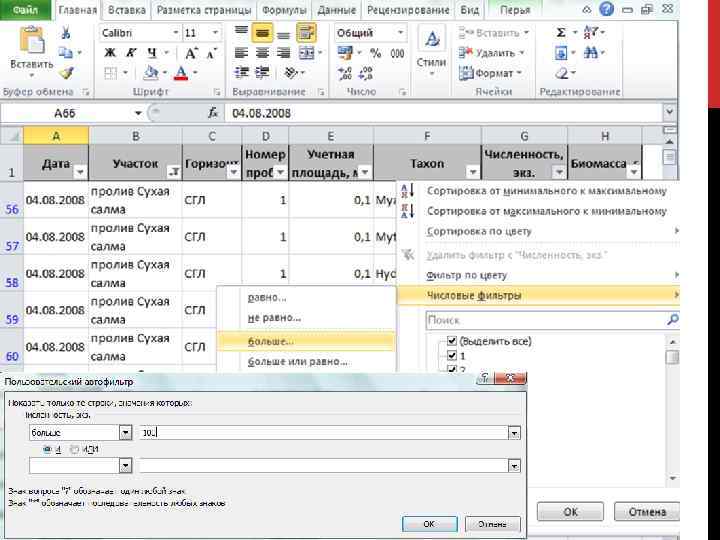Select the И radio button
This screenshot has height=540, width=720.
tap(47, 450)
